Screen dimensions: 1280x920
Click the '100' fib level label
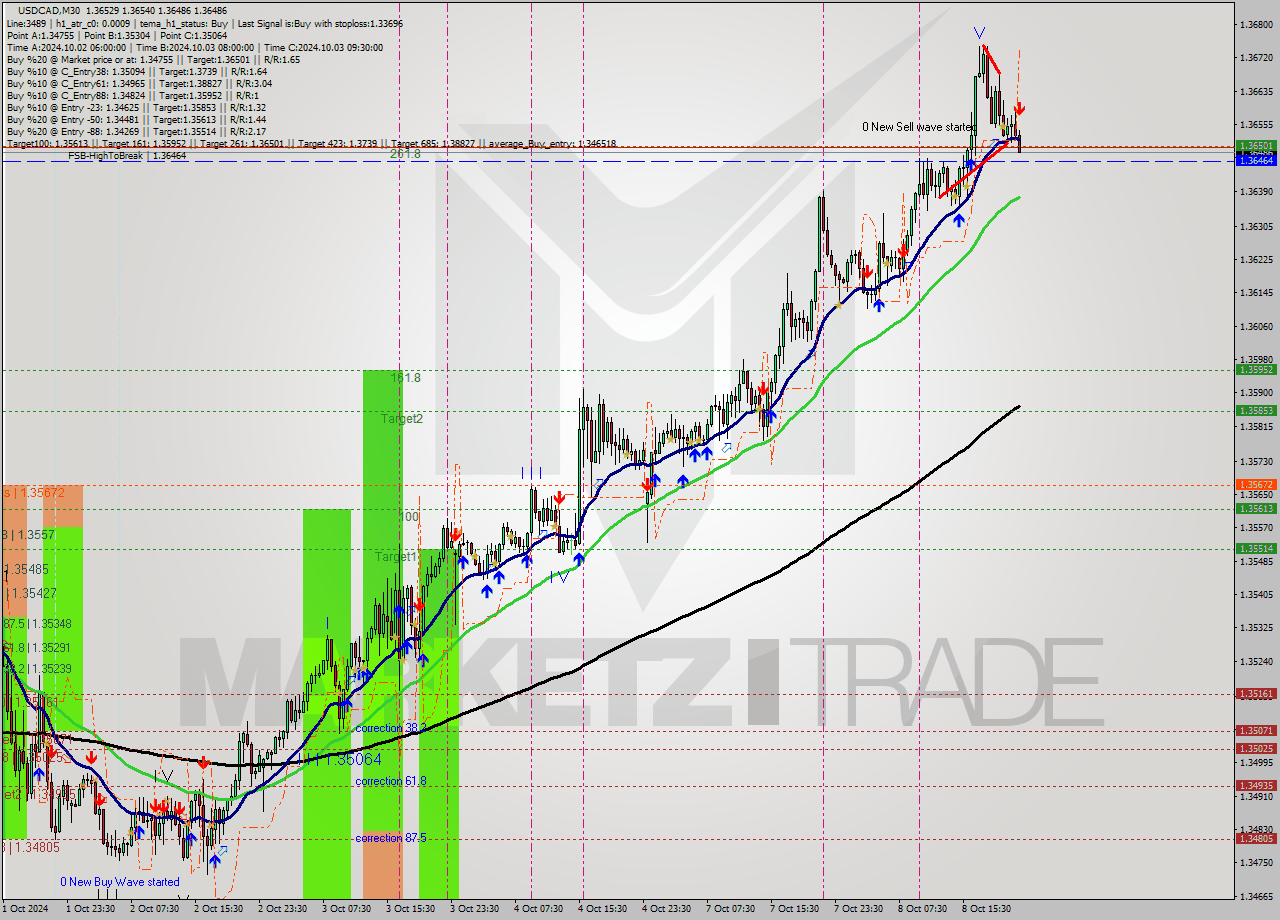(409, 517)
